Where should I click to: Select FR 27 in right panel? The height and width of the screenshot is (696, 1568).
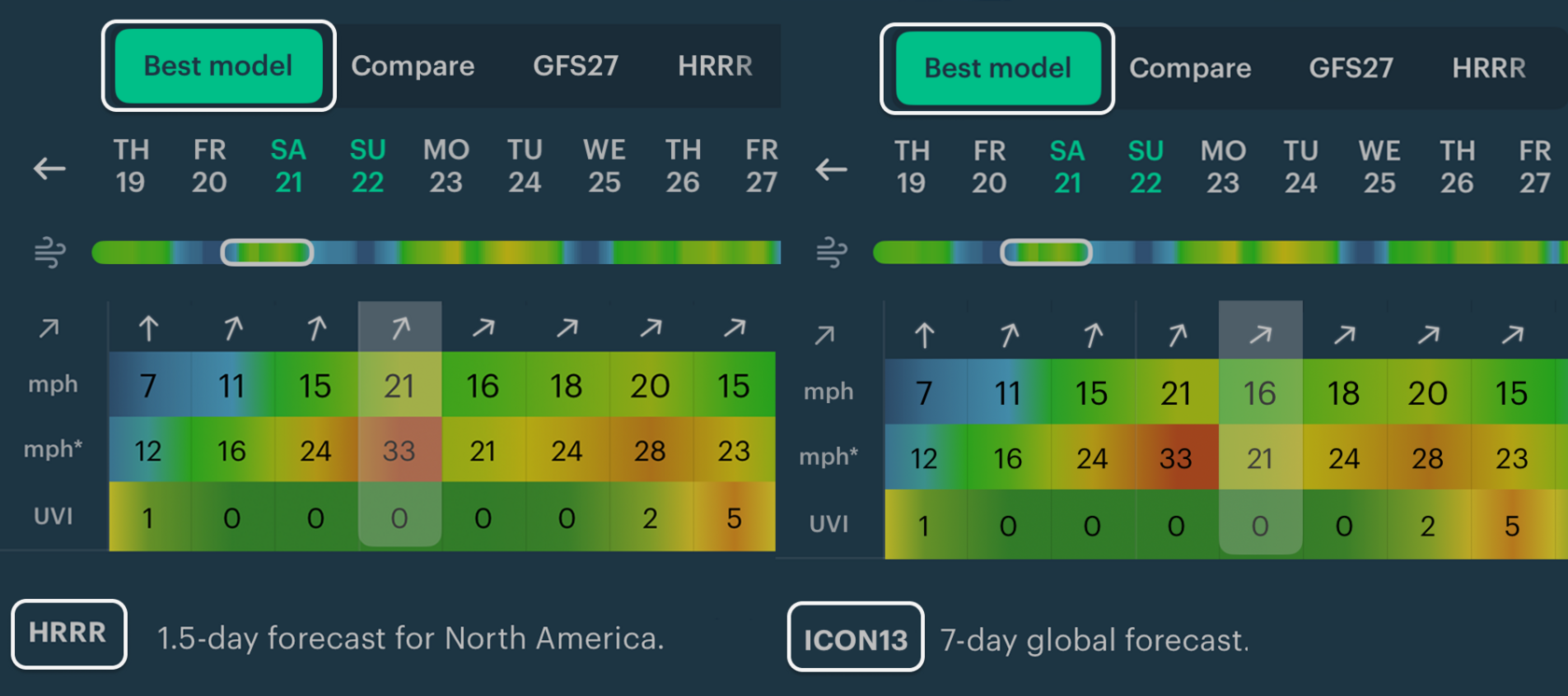pos(1535,167)
